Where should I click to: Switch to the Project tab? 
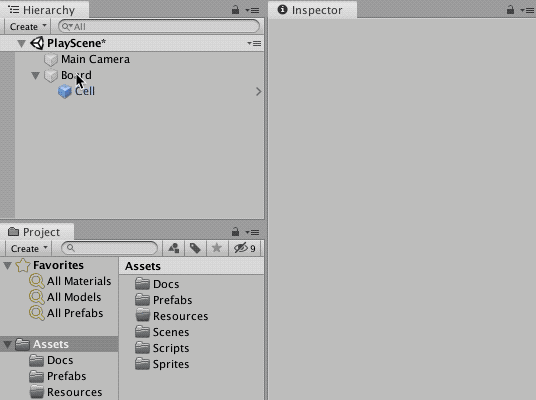click(x=37, y=232)
